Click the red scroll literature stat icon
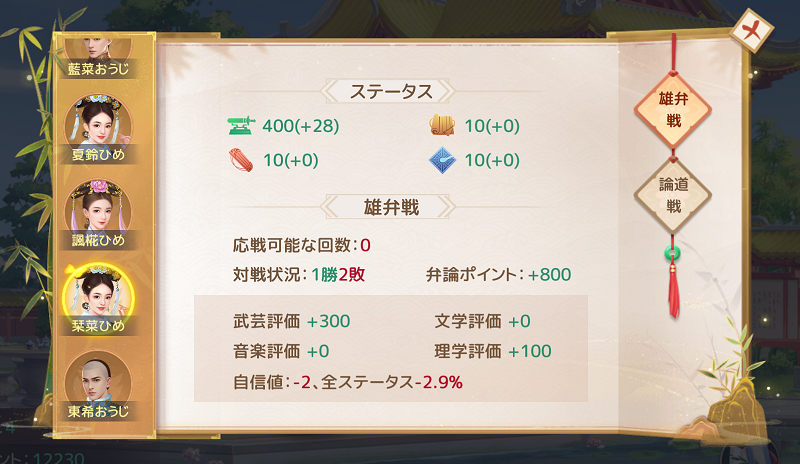Screen dimensions: 800x464 pos(241,159)
